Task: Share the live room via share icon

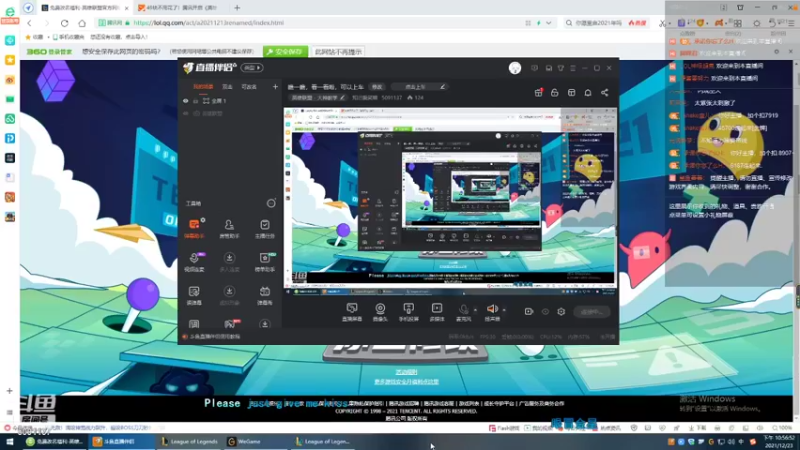Action: pos(605,92)
